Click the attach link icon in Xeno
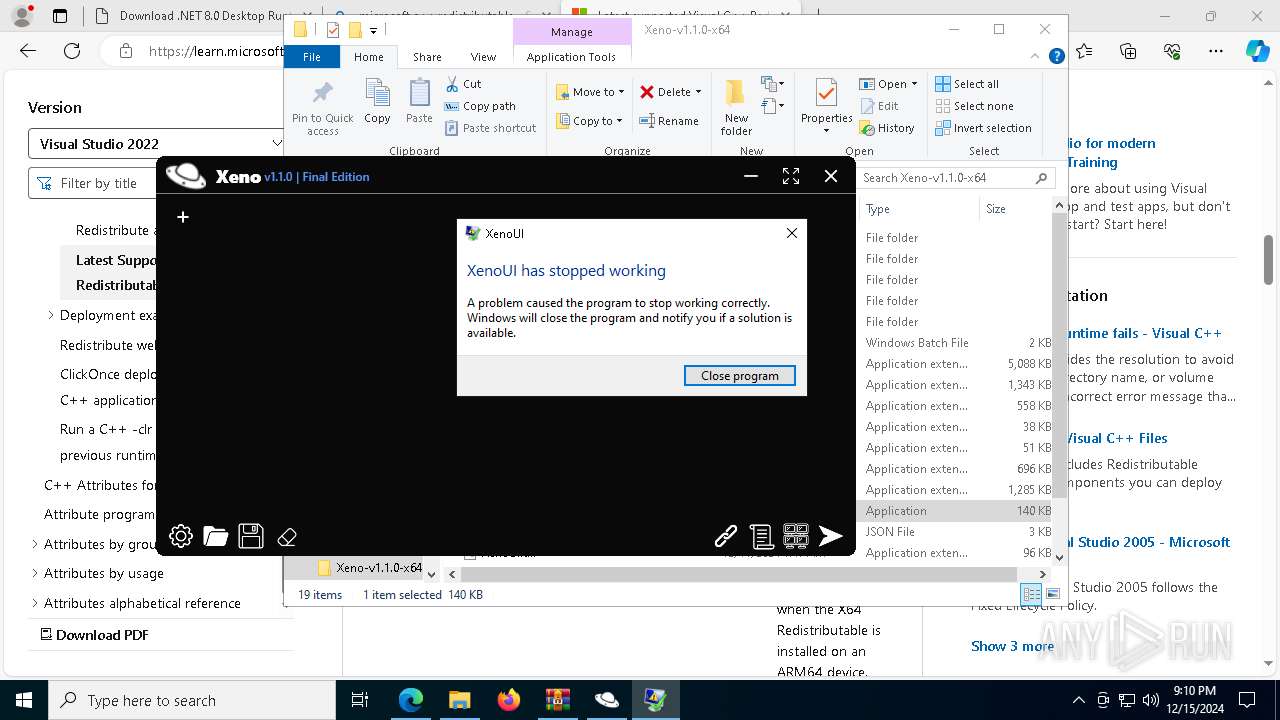This screenshot has width=1280, height=720. 726,537
